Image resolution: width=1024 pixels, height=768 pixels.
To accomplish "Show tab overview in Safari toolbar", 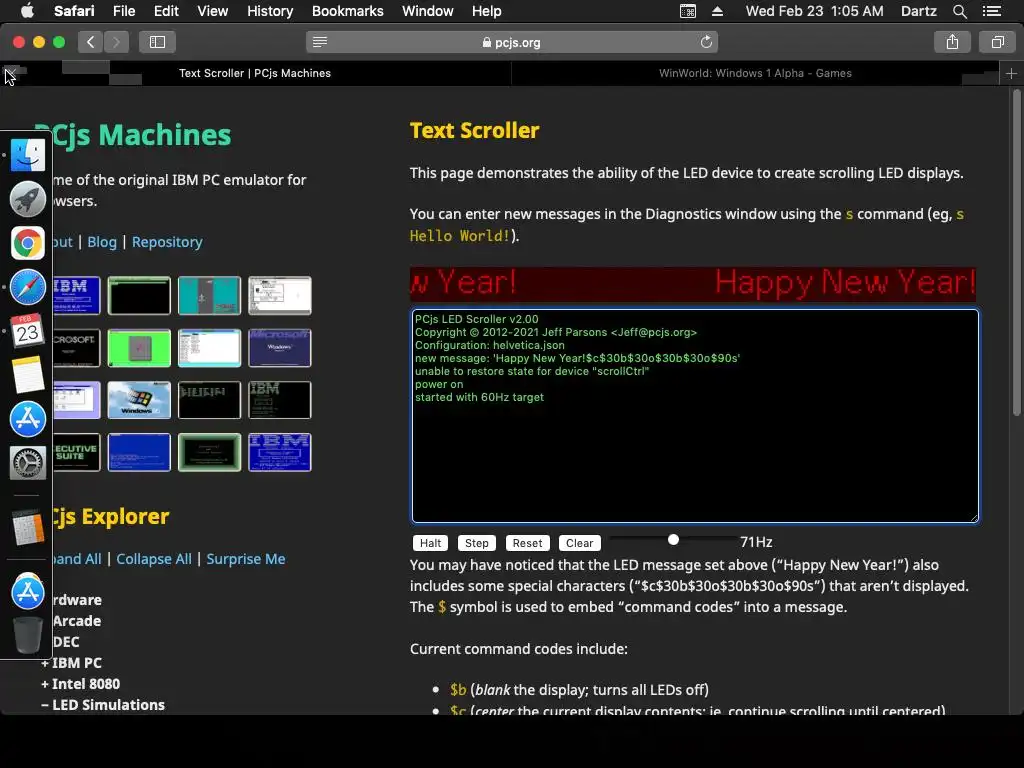I will pos(997,42).
